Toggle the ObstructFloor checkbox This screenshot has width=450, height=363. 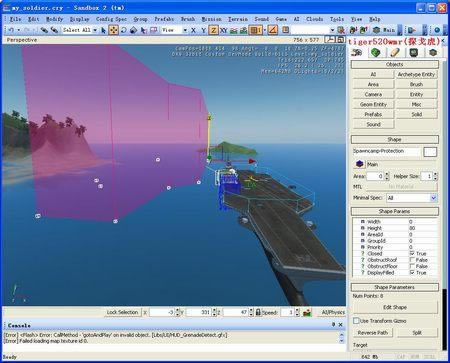pos(412,266)
